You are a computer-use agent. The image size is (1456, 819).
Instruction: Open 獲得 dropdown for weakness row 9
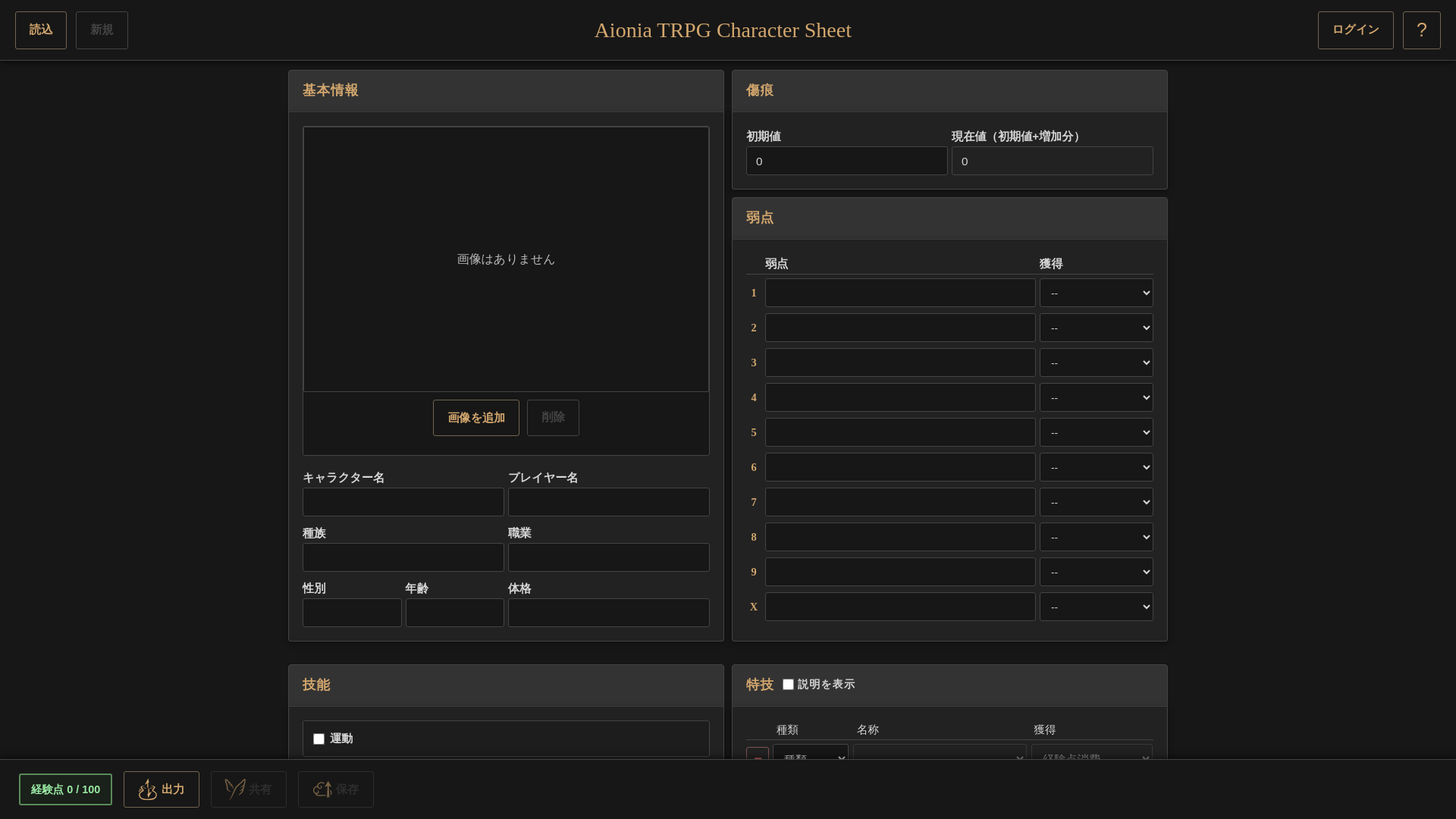point(1097,572)
